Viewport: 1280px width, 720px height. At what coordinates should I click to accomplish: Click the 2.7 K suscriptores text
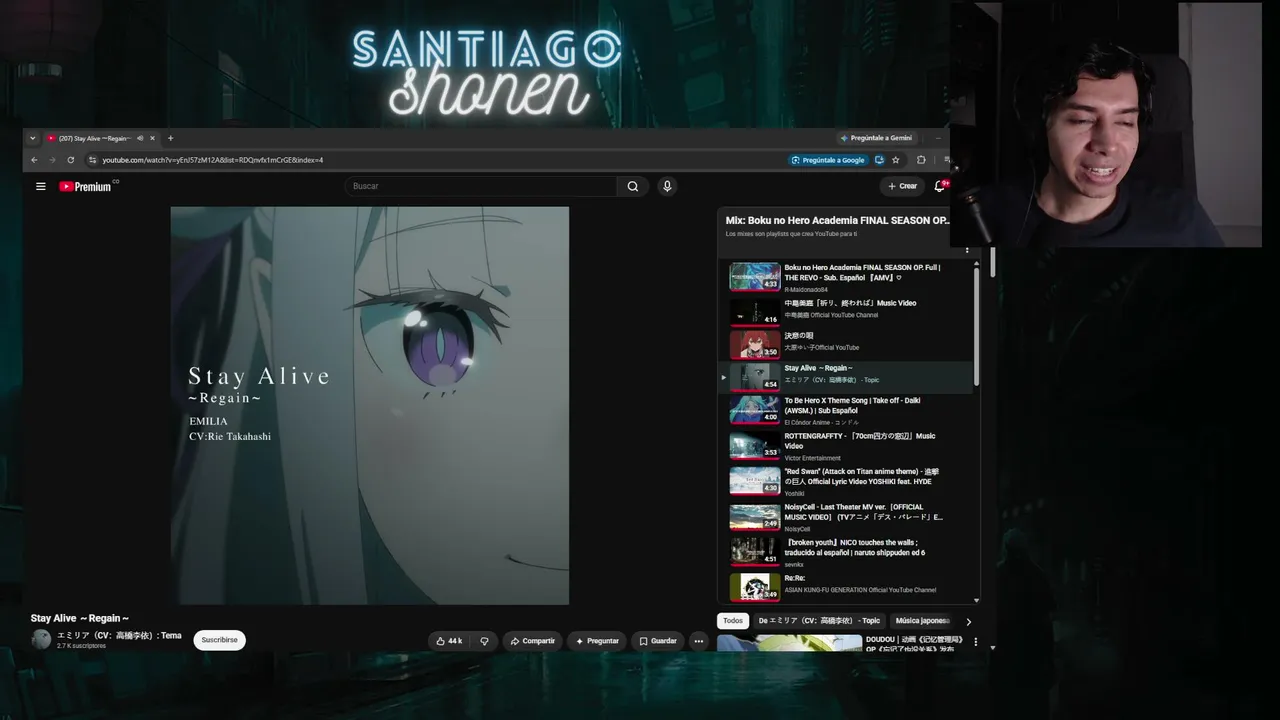pos(82,646)
